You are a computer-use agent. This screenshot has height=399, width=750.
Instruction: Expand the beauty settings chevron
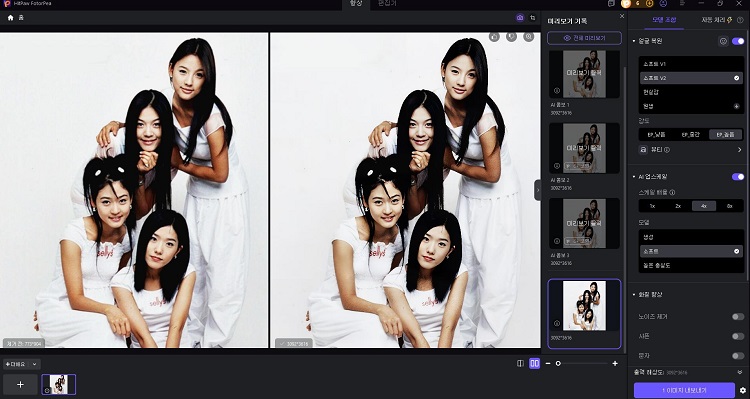[739, 150]
